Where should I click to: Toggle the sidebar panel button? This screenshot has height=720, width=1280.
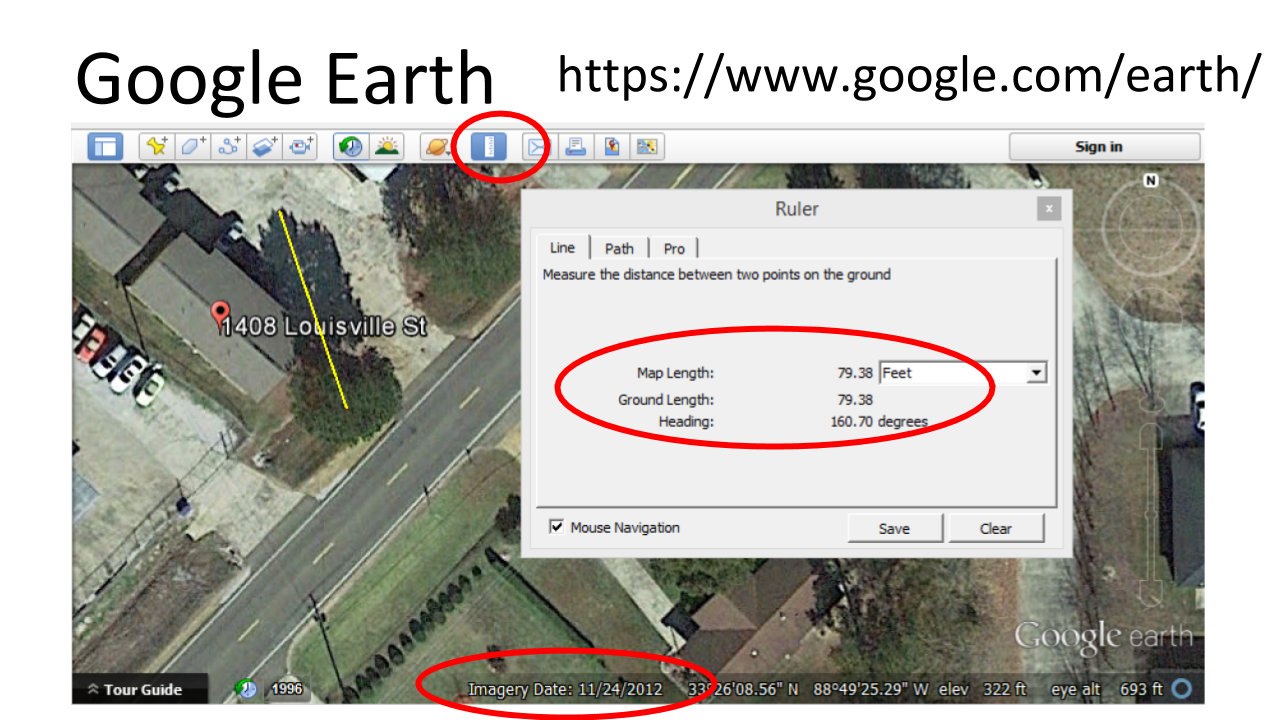coord(105,147)
